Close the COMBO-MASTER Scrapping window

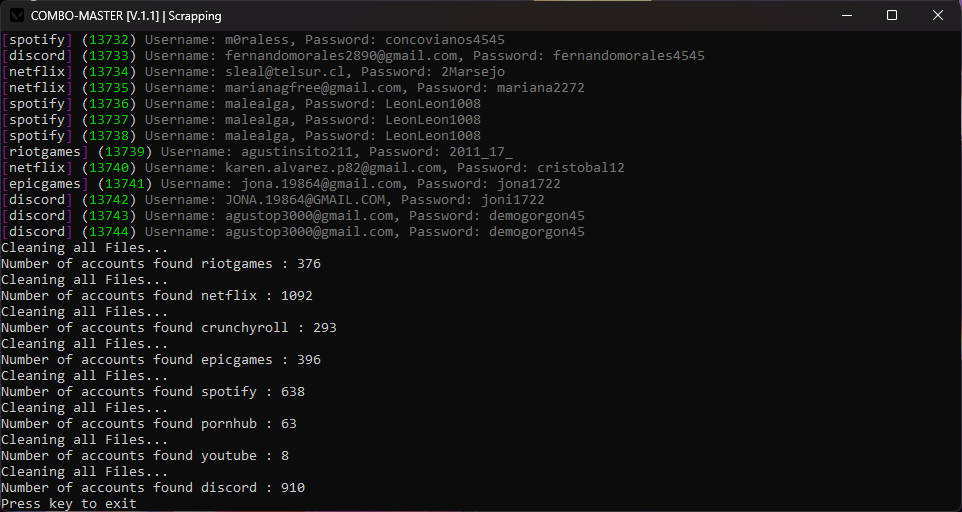[937, 15]
